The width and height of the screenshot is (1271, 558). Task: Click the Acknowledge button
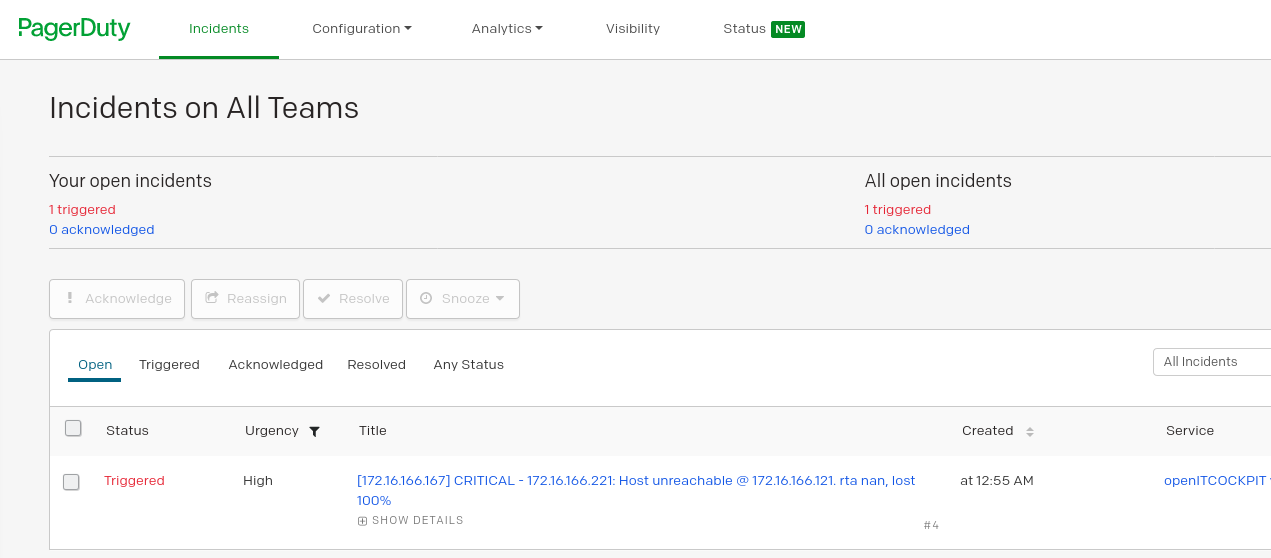pyautogui.click(x=117, y=299)
